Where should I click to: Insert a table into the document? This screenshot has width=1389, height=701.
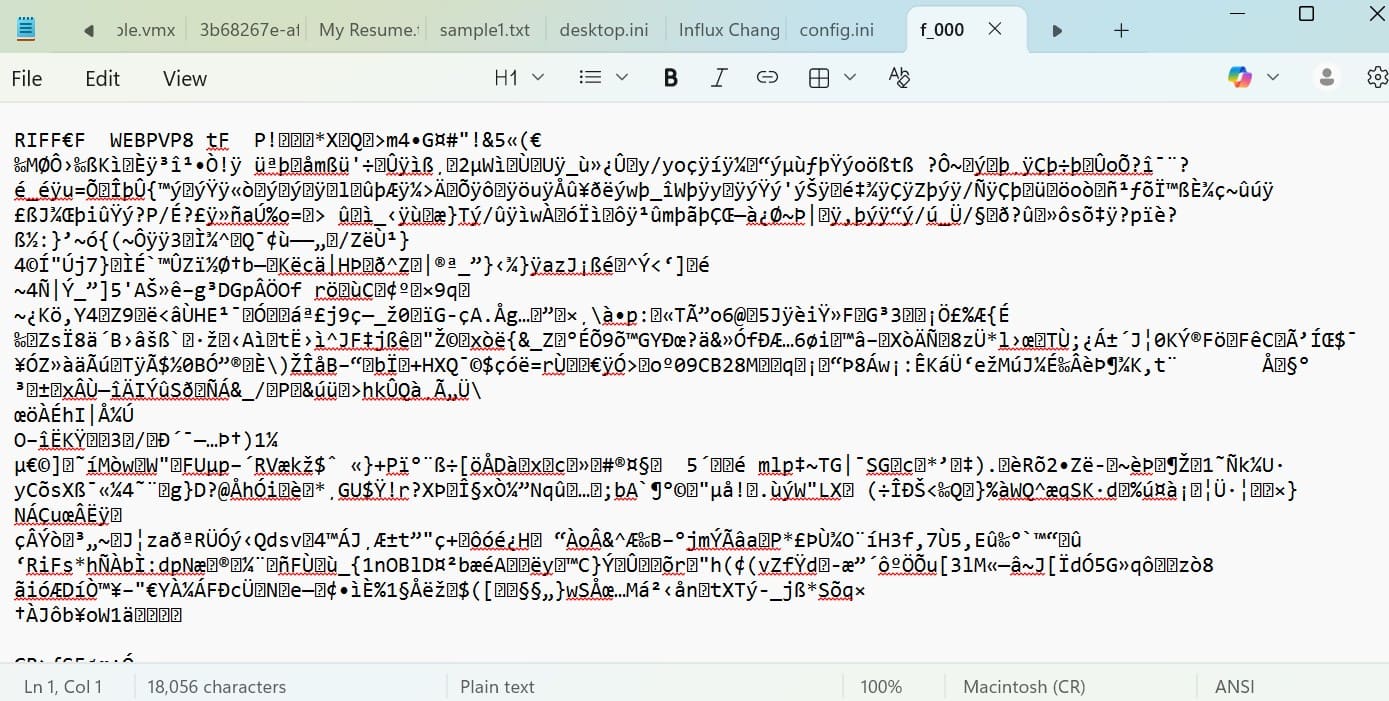click(x=818, y=77)
